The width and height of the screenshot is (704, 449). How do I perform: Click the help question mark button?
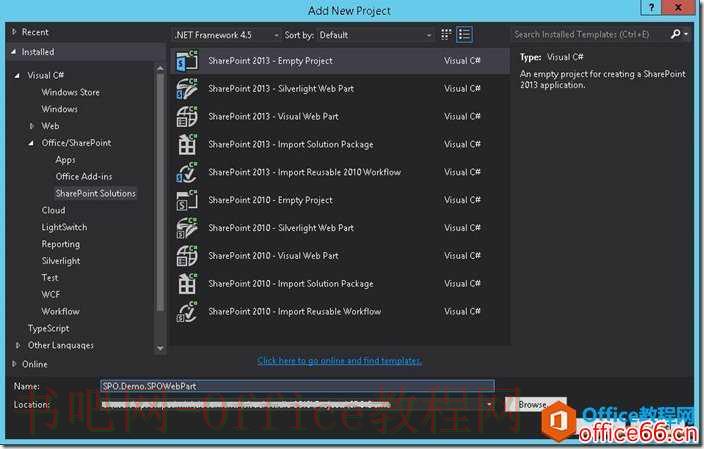click(x=652, y=8)
